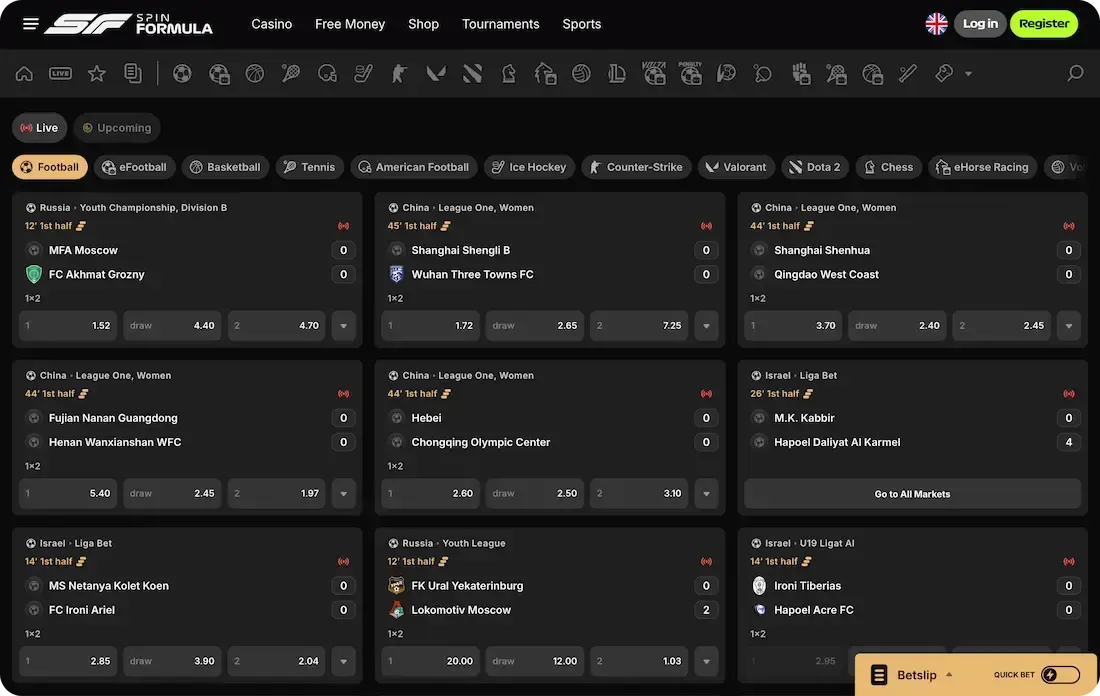Toggle the Quick Bet switch

1060,675
